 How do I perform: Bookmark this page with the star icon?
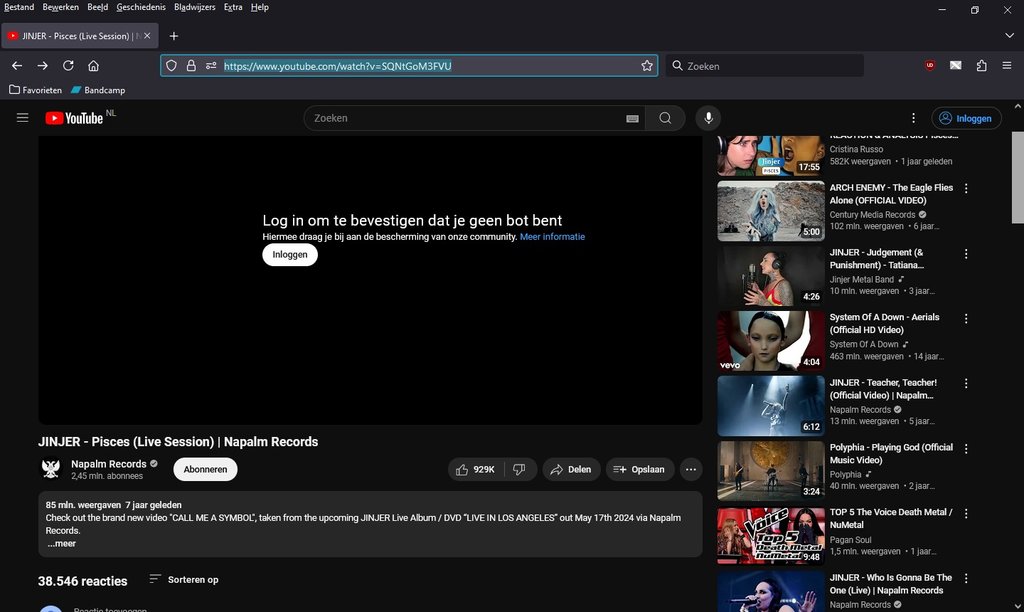[647, 66]
